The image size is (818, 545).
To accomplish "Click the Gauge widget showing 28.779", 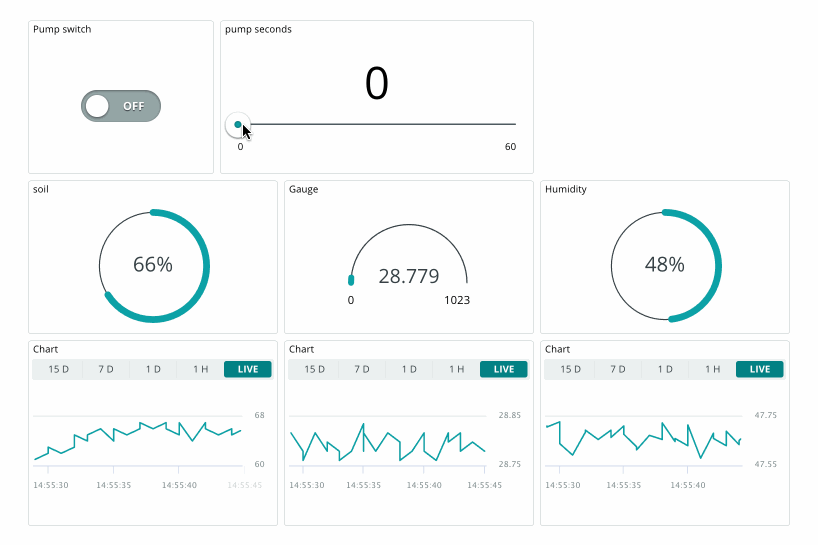I will tap(409, 275).
